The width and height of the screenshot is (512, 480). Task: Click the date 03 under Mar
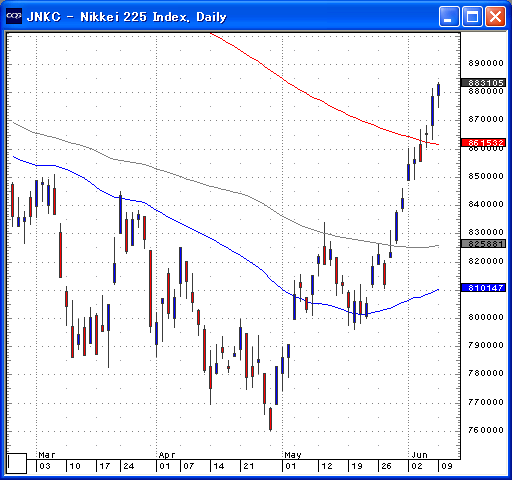(45, 466)
